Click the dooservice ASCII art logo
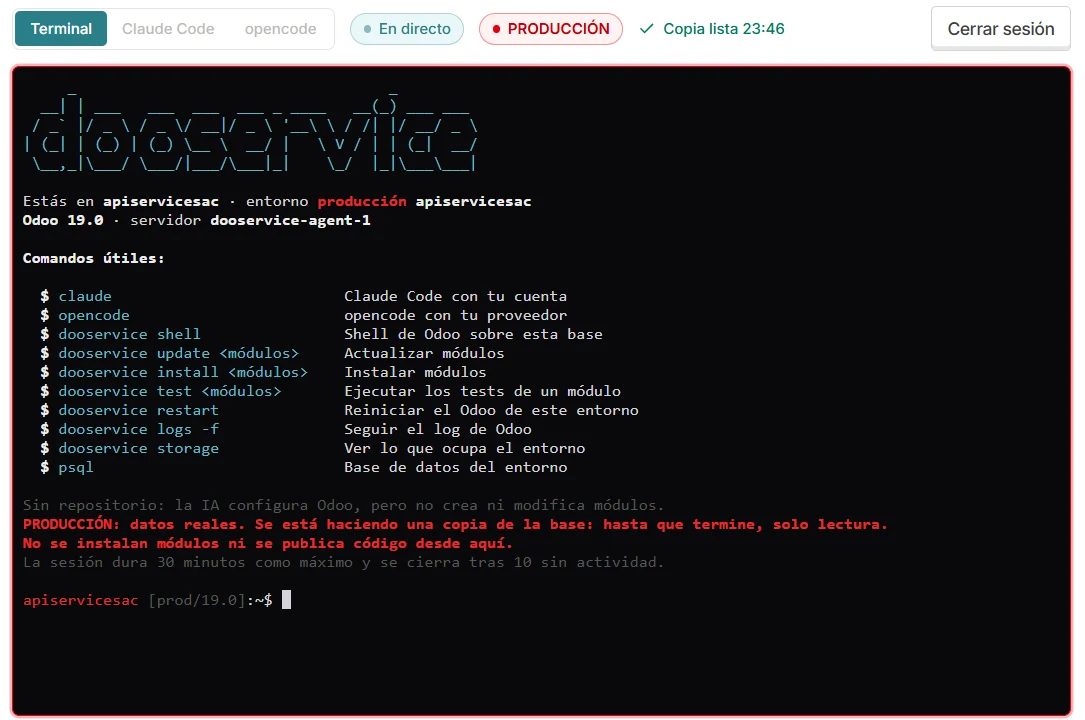1085x720 pixels. (250, 132)
